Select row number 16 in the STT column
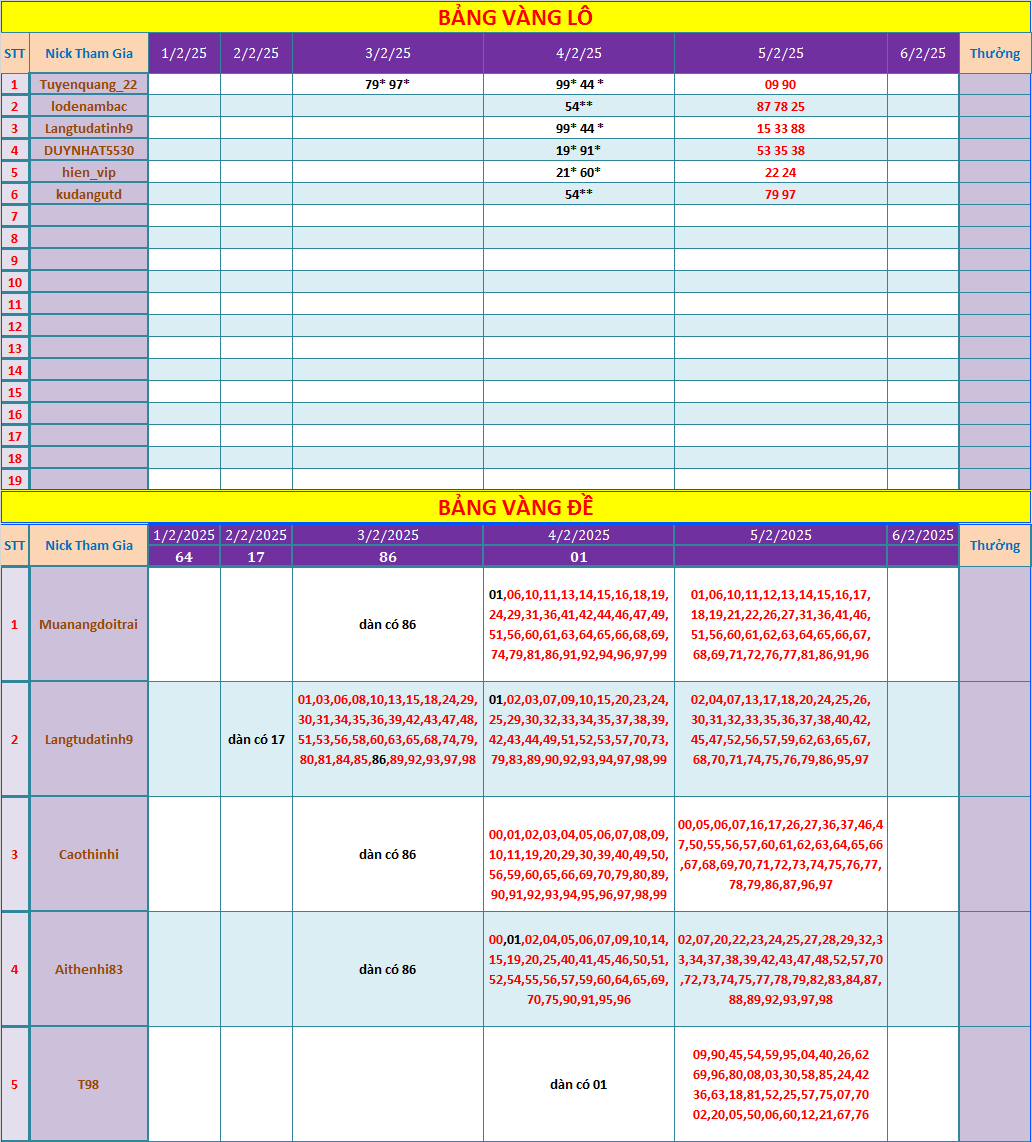The height and width of the screenshot is (1142, 1032). (15, 414)
